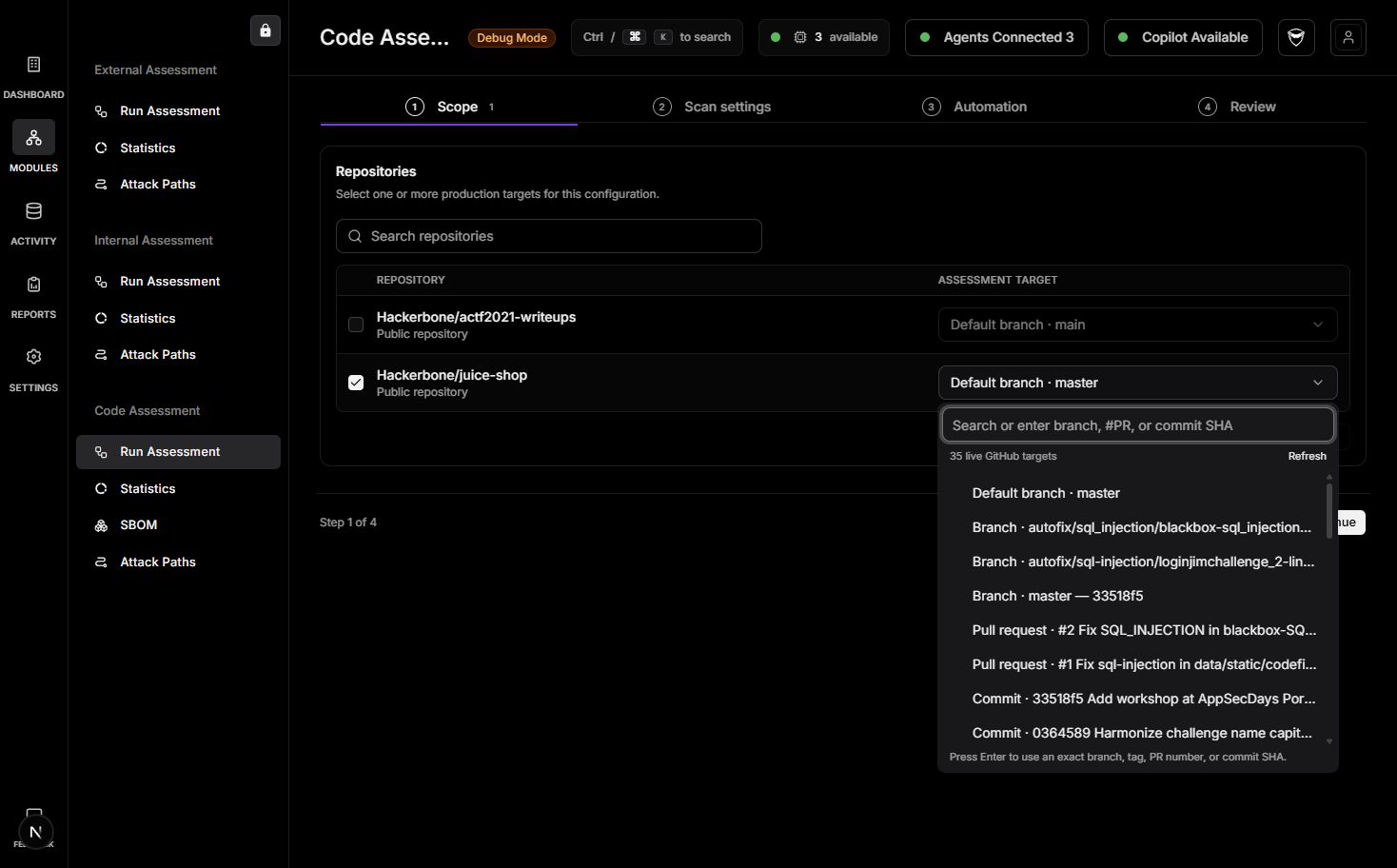
Task: Open the Reports icon in the left rail
Action: (x=33, y=285)
